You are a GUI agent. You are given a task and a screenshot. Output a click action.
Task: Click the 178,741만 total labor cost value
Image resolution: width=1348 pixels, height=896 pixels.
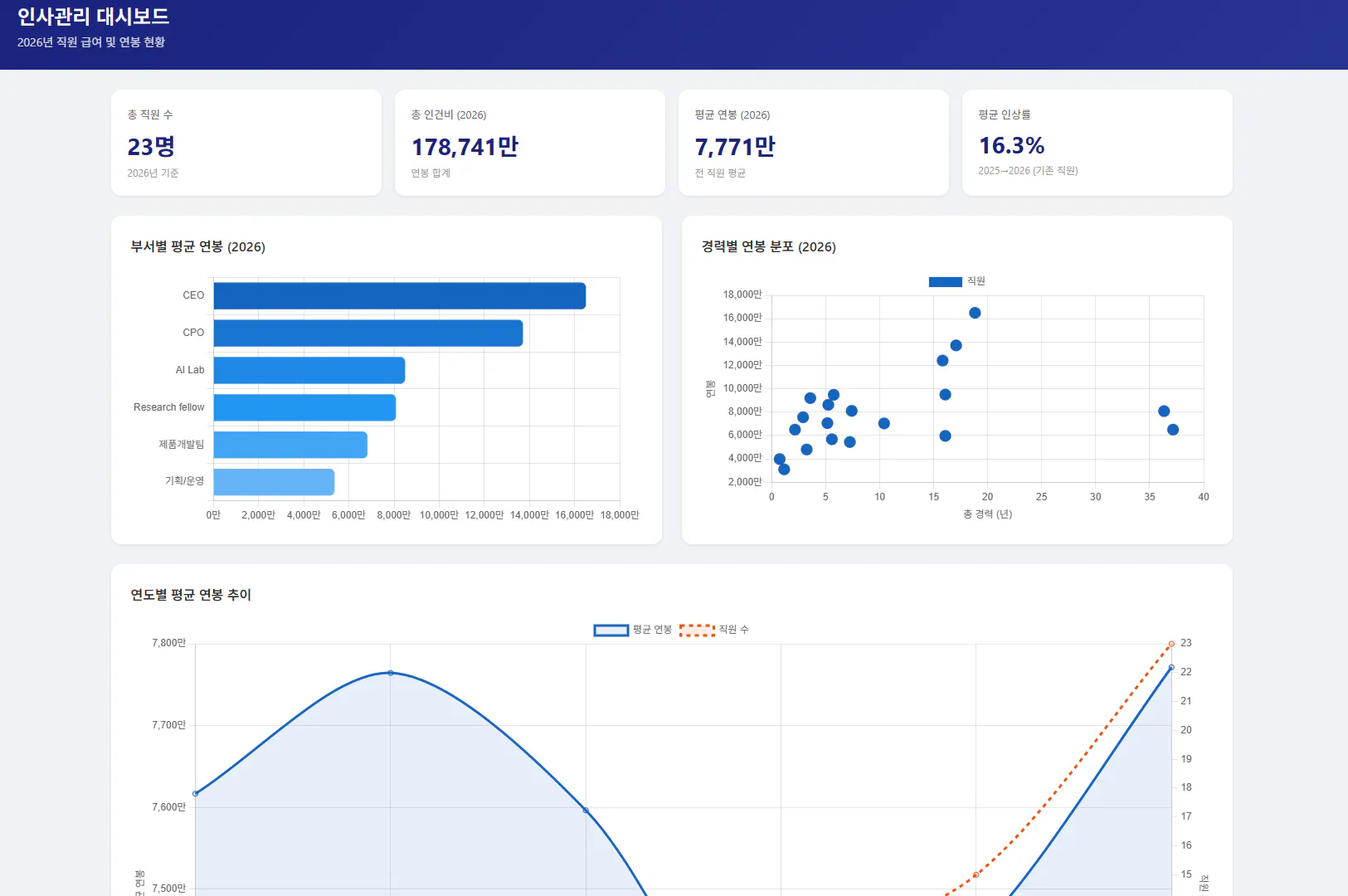pyautogui.click(x=465, y=147)
